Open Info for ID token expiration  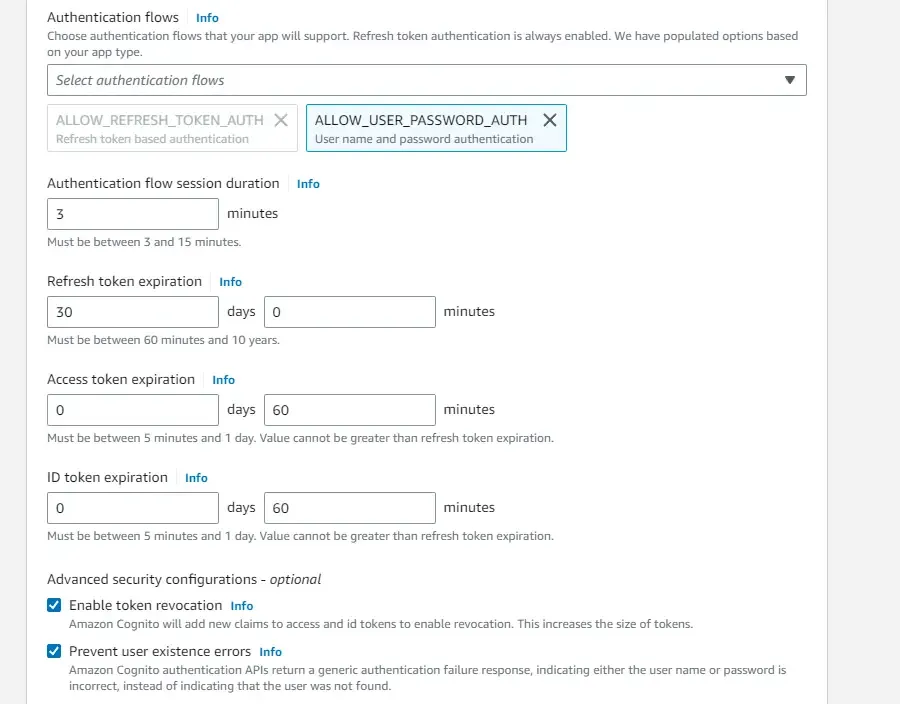tap(196, 478)
